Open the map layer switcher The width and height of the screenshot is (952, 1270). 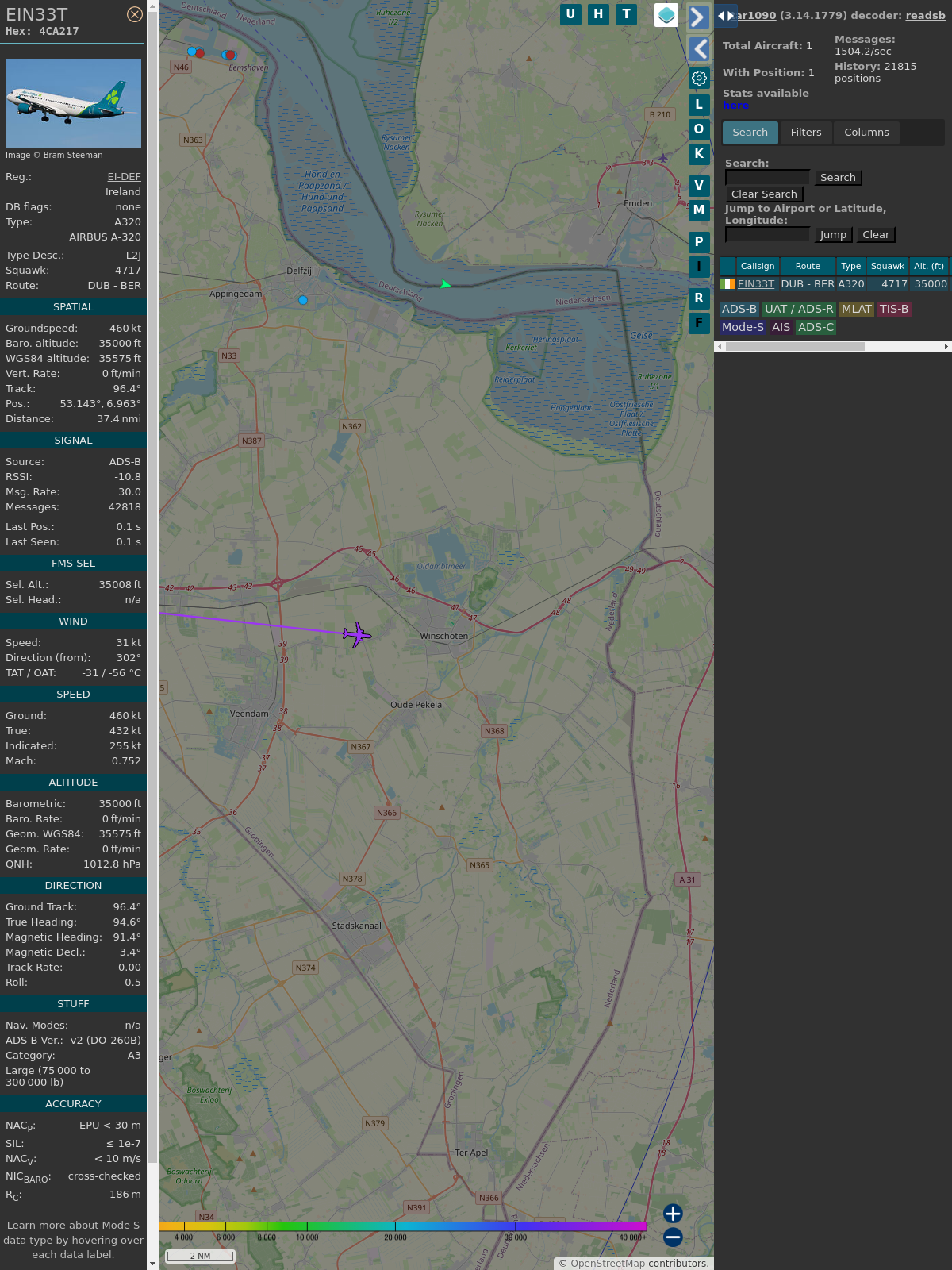(666, 15)
